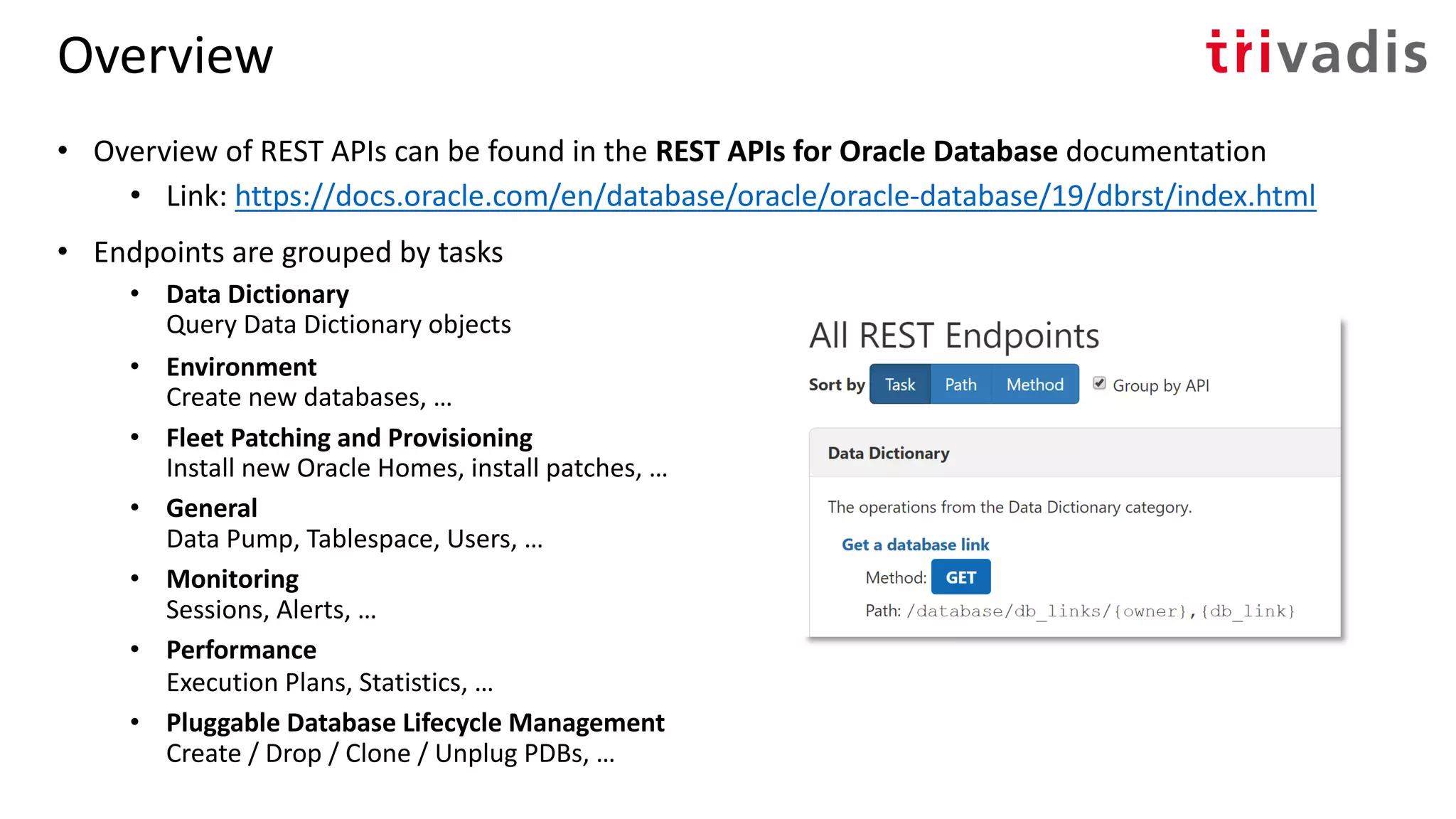
Task: Click 'Execution Plans, Statistics' text
Action: coord(329,682)
